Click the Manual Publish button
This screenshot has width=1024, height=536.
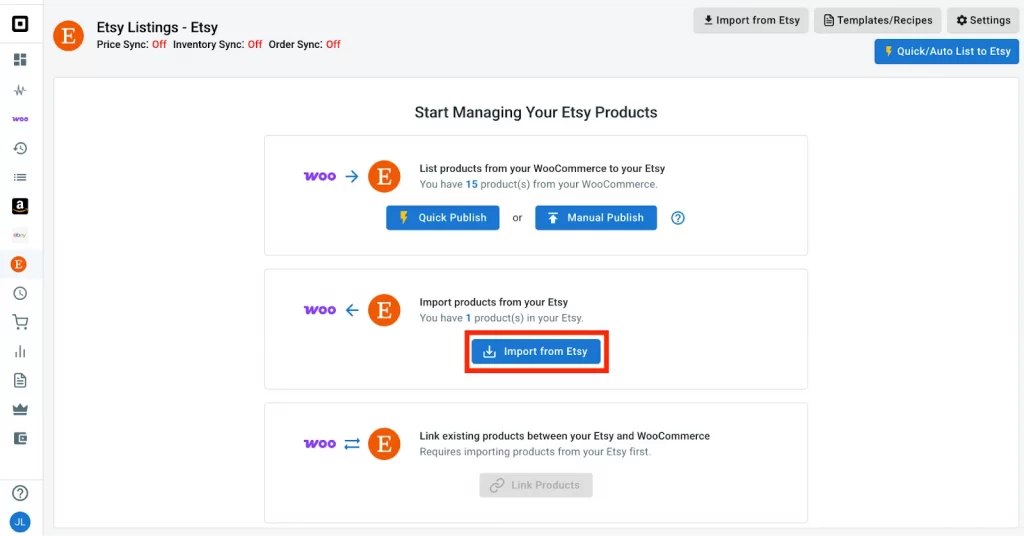coord(596,217)
